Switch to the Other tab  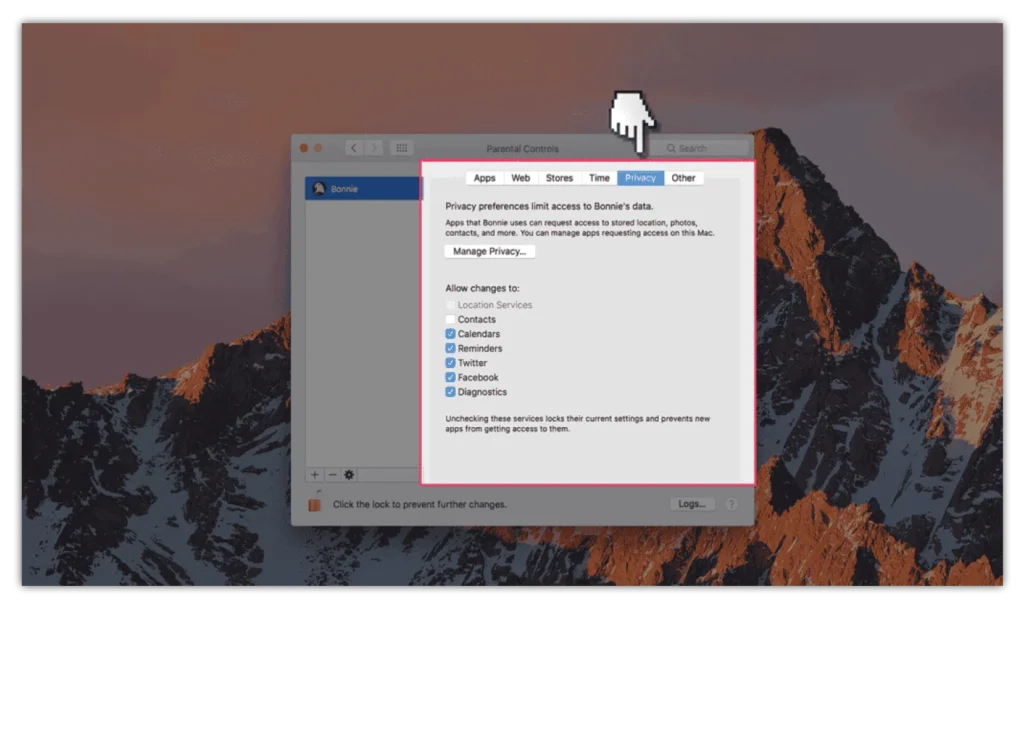pos(684,178)
